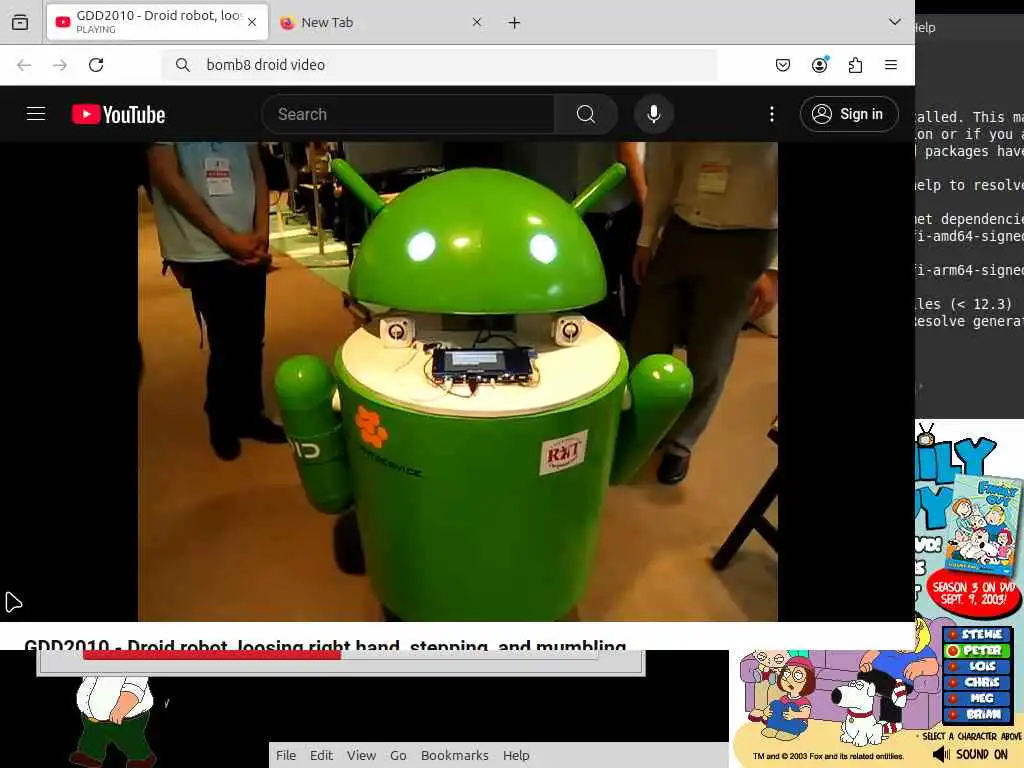Open the YouTube guide hamburger menu
The width and height of the screenshot is (1024, 768).
(36, 114)
